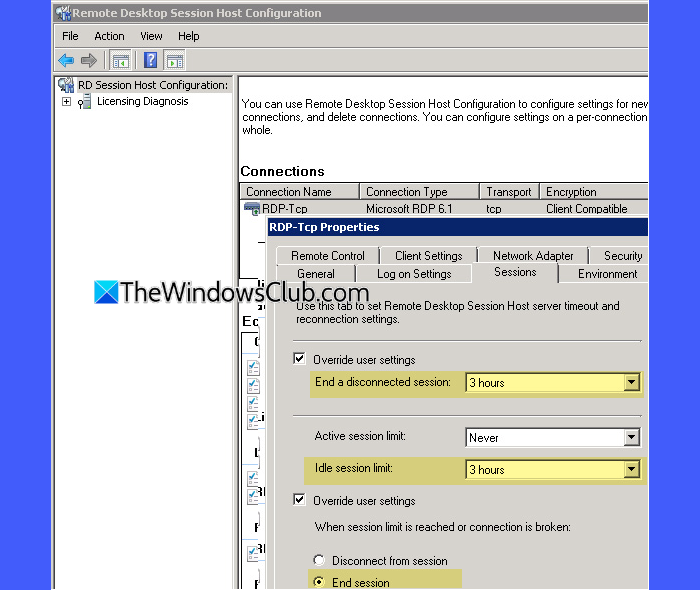Open End a disconnected session dropdown arrow

[x=631, y=382]
